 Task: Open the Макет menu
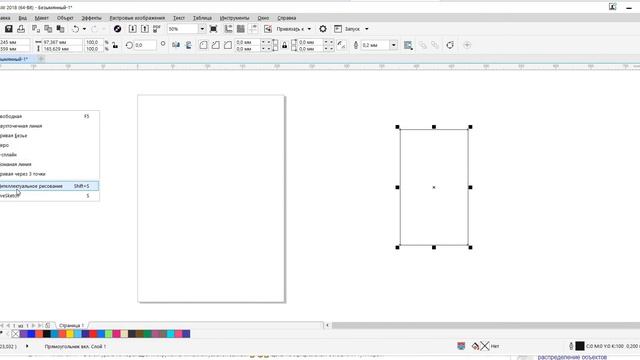41,18
